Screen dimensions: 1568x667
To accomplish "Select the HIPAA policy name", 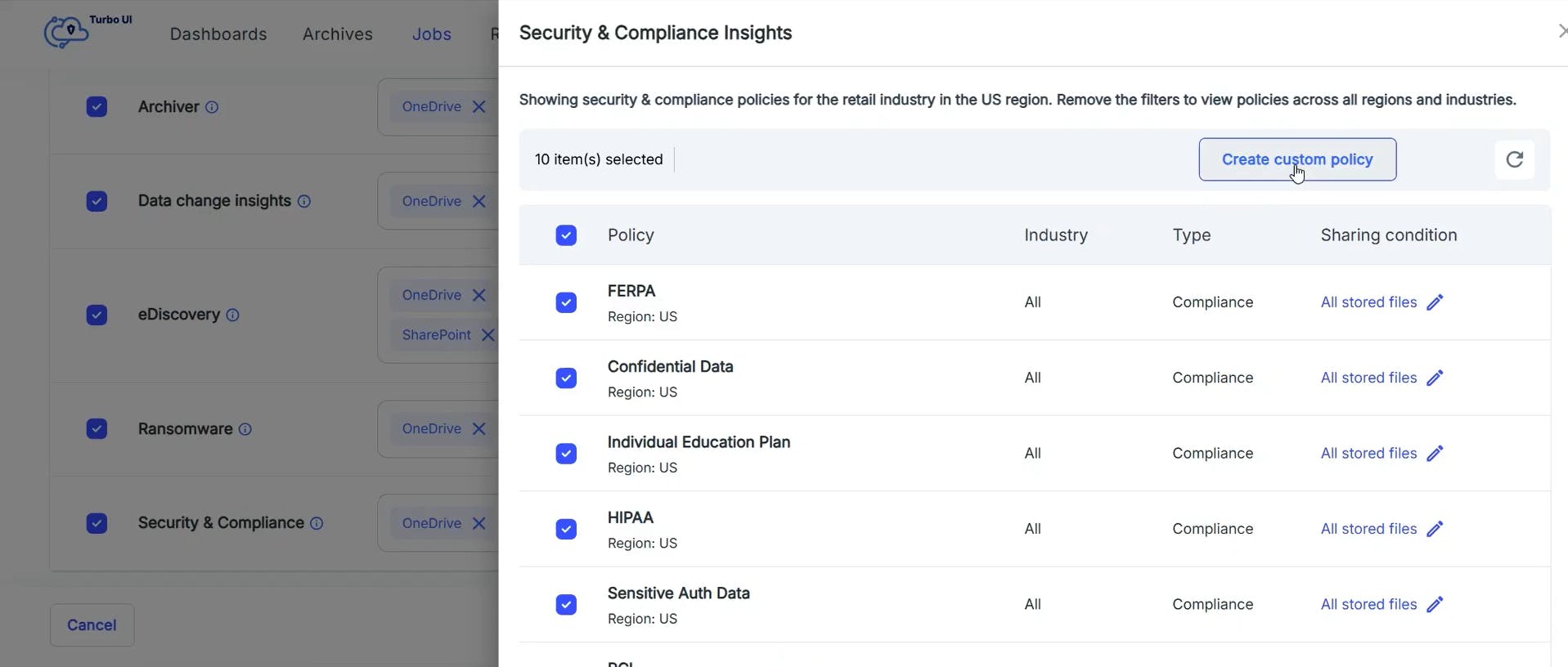I will coord(631,517).
